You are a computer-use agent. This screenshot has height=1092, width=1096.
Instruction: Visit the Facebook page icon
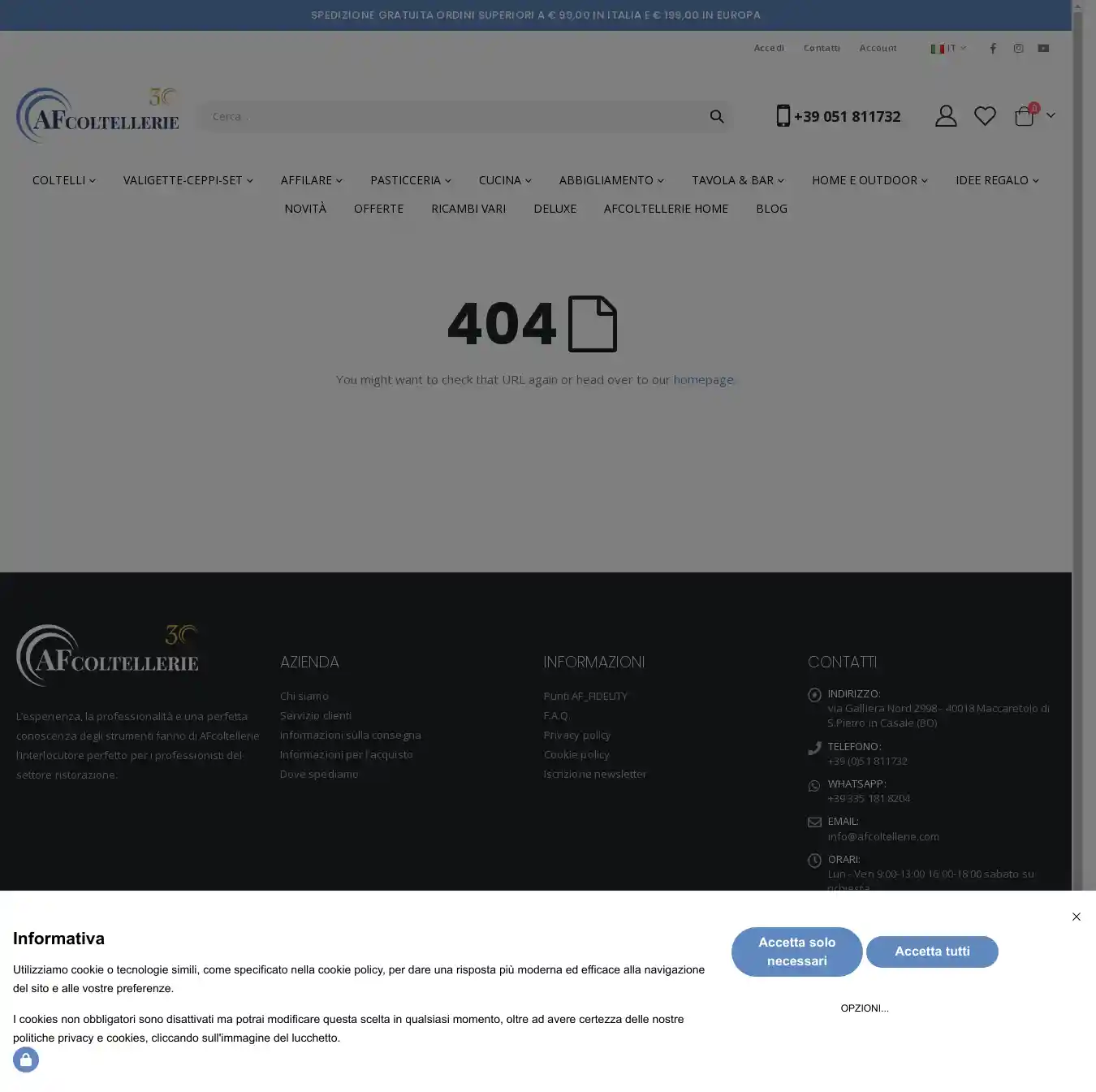pos(992,49)
